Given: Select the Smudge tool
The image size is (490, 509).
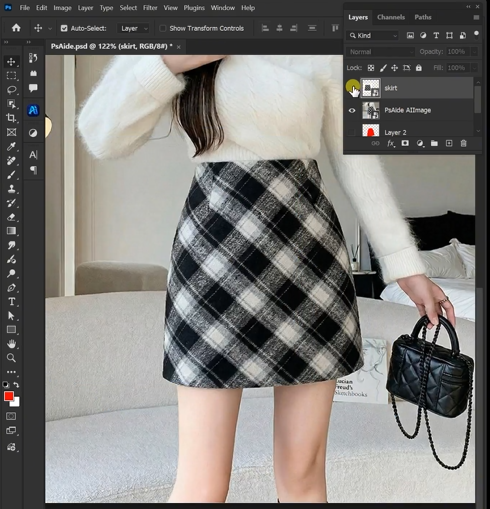Looking at the screenshot, I should click(11, 245).
